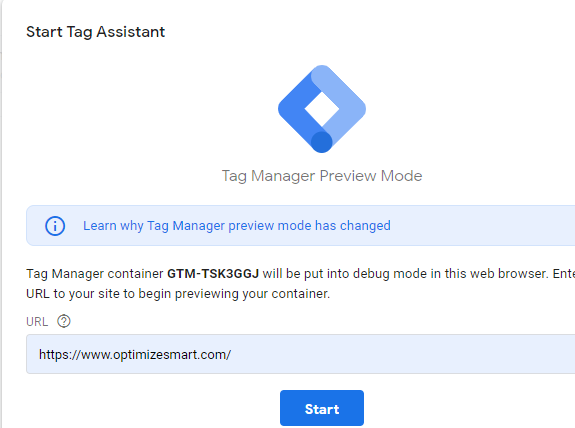Focus the URL input field
Screen dimensions: 575x428
tap(300, 354)
